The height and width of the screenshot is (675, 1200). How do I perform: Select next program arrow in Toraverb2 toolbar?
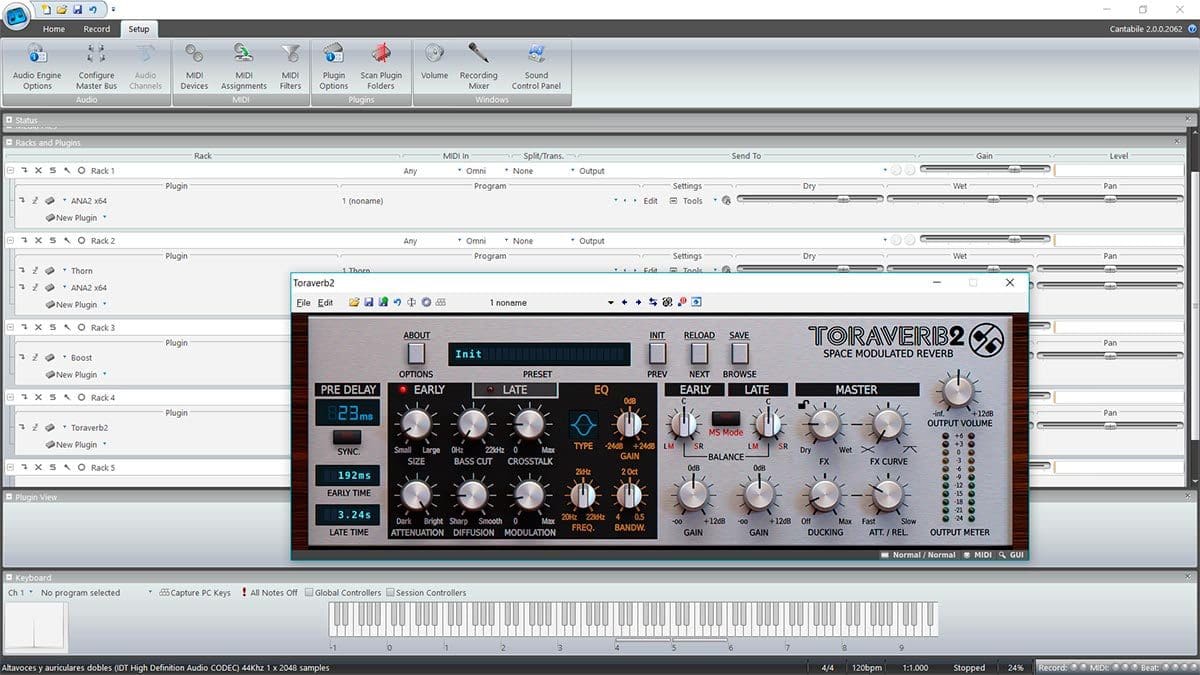coord(639,302)
